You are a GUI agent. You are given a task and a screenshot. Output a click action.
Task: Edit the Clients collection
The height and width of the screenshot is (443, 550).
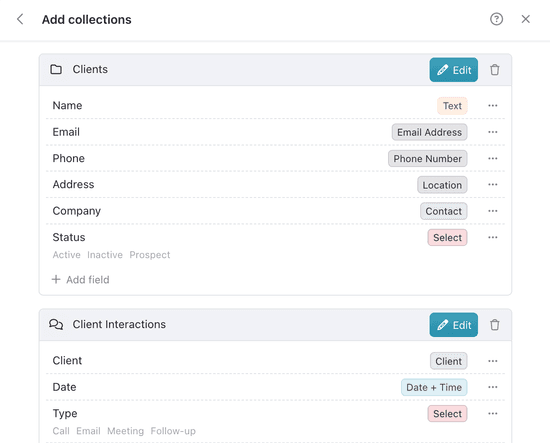pyautogui.click(x=454, y=70)
